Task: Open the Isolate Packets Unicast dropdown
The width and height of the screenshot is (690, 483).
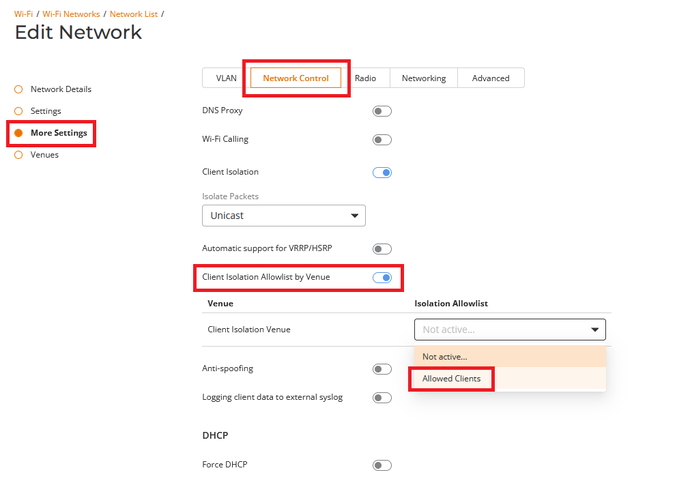Action: [x=283, y=215]
